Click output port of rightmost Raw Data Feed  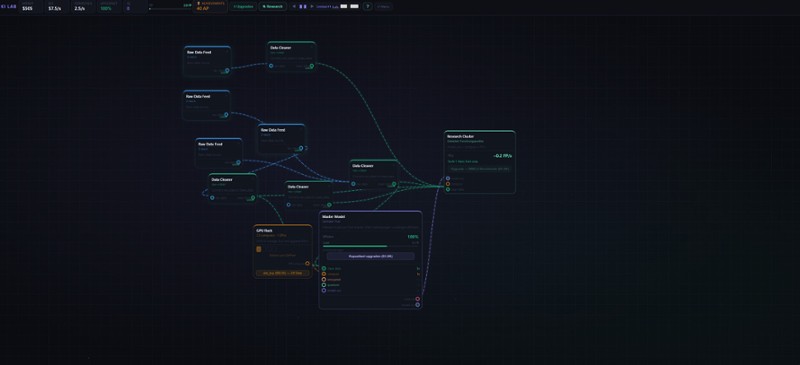pos(301,148)
